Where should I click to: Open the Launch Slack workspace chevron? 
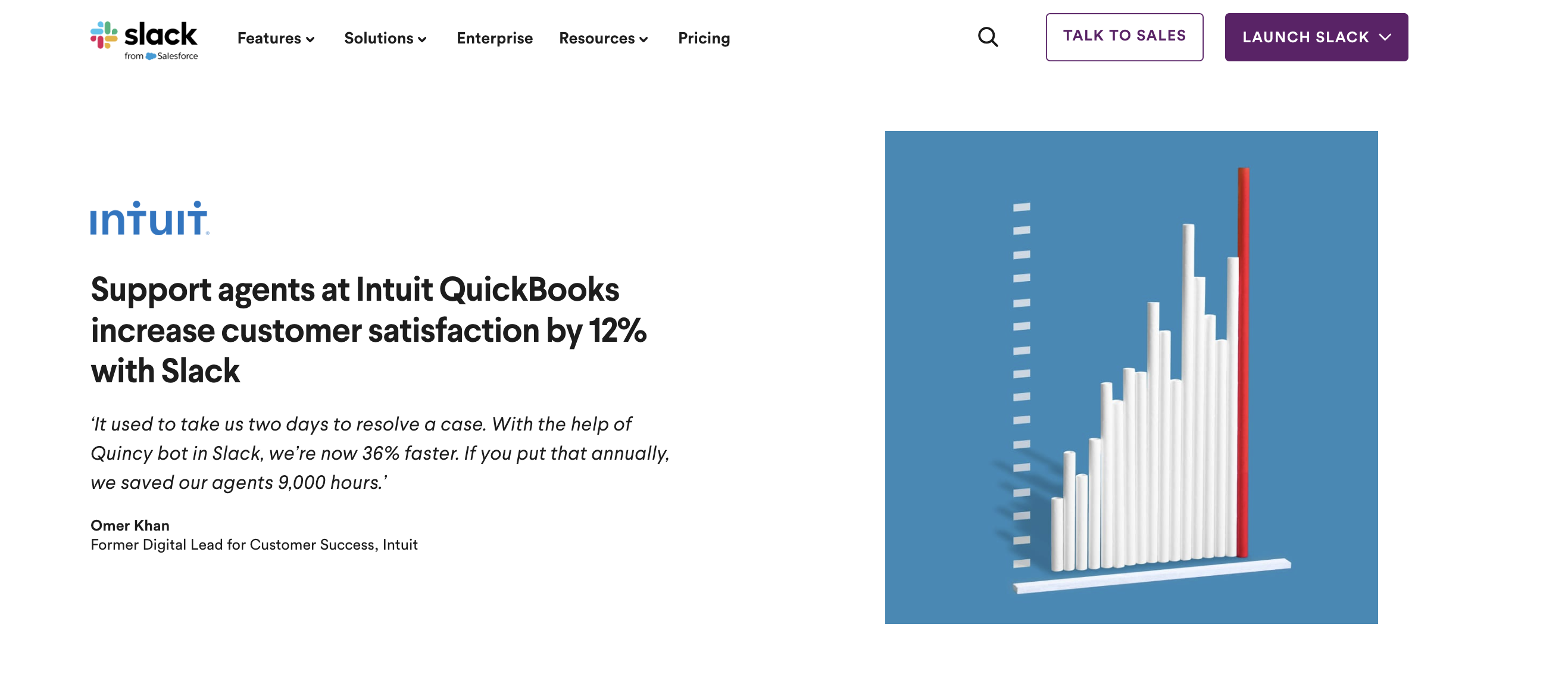pyautogui.click(x=1385, y=36)
